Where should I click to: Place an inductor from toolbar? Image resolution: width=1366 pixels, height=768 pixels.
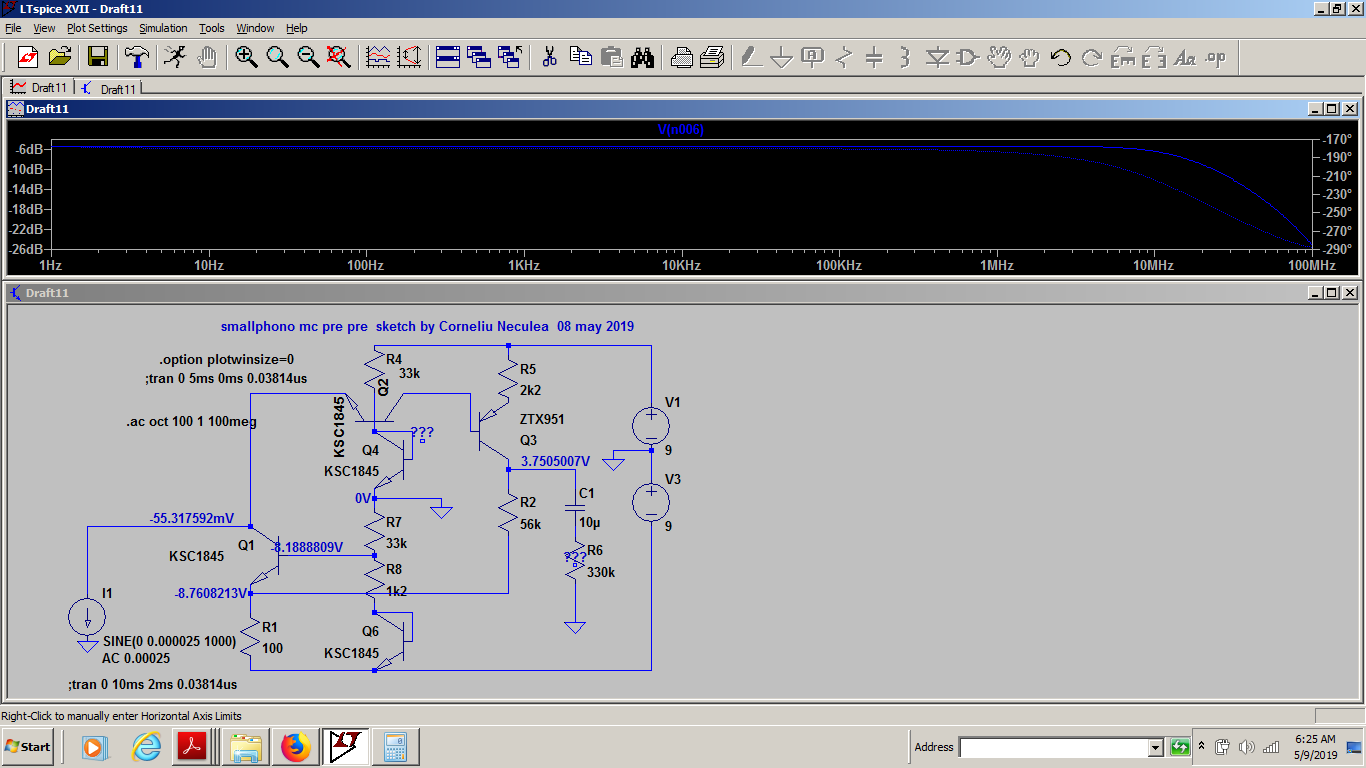(906, 57)
